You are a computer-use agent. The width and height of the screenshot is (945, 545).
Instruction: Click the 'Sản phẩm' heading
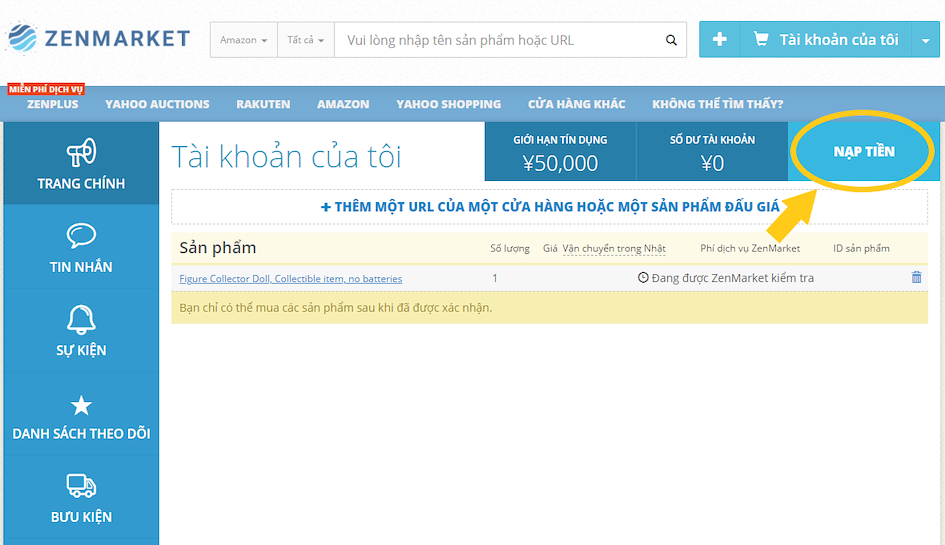point(218,248)
